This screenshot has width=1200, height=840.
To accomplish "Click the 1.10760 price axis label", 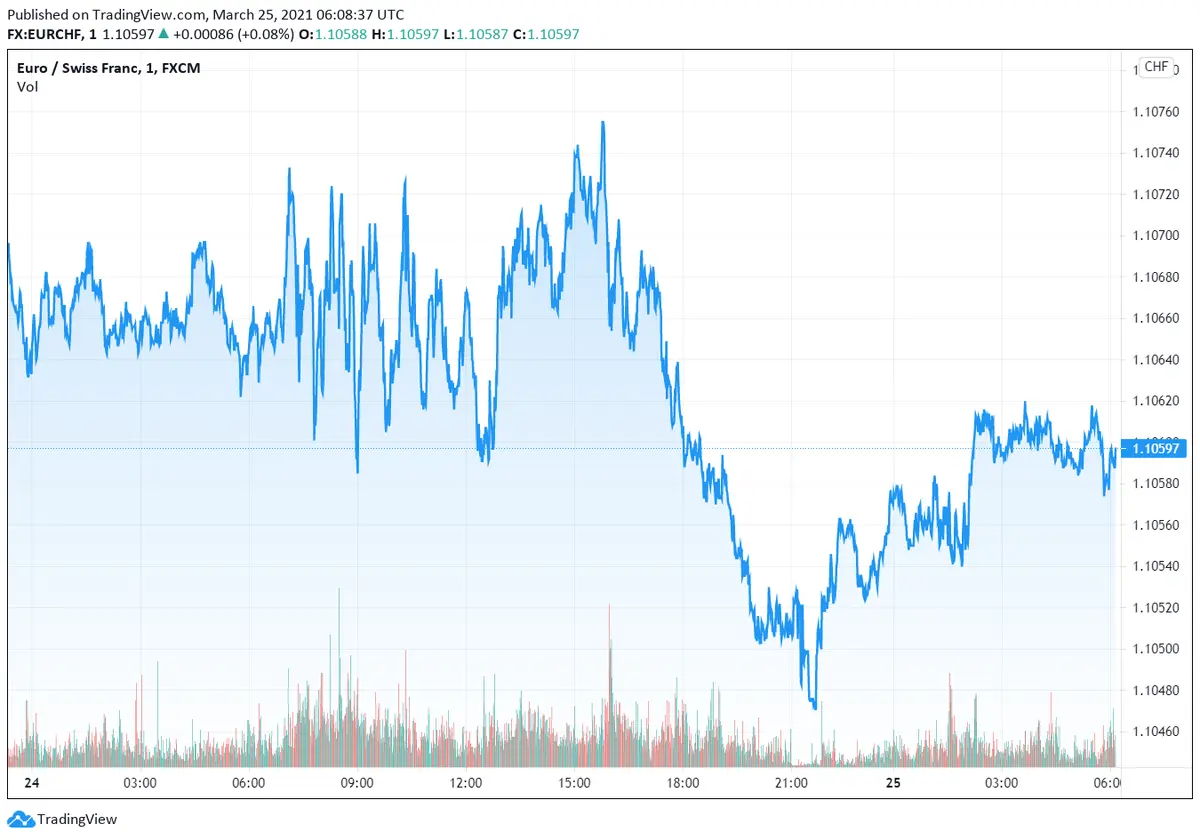I will 1156,111.
